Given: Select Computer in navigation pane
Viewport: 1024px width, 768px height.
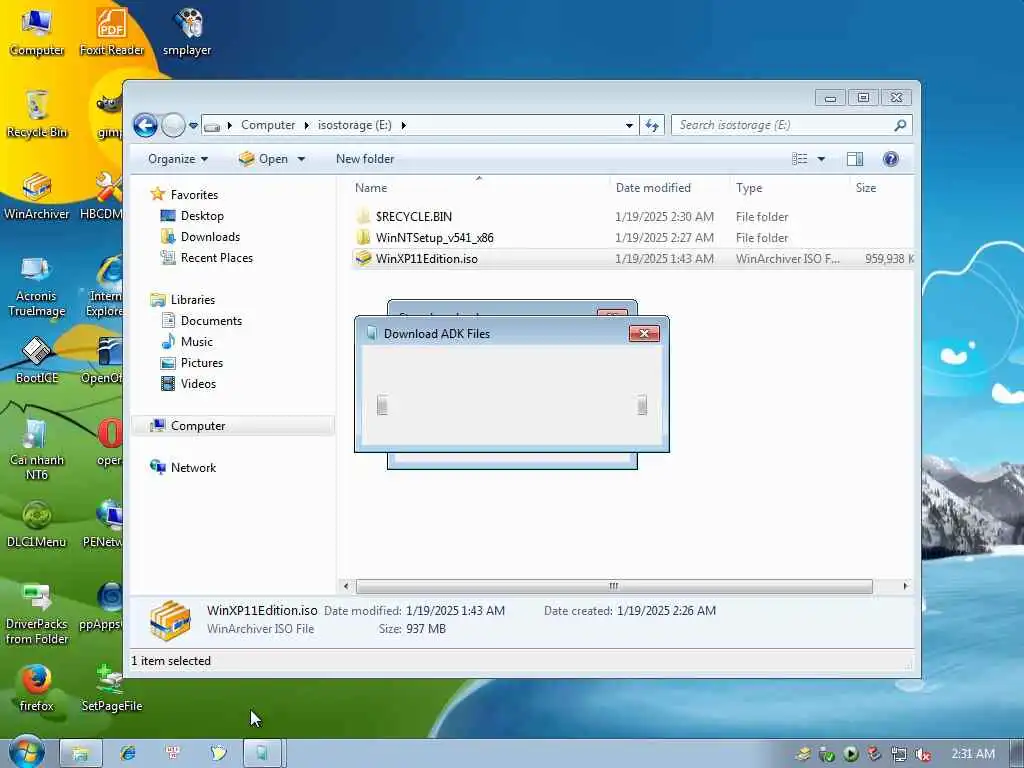Looking at the screenshot, I should pos(233,426).
